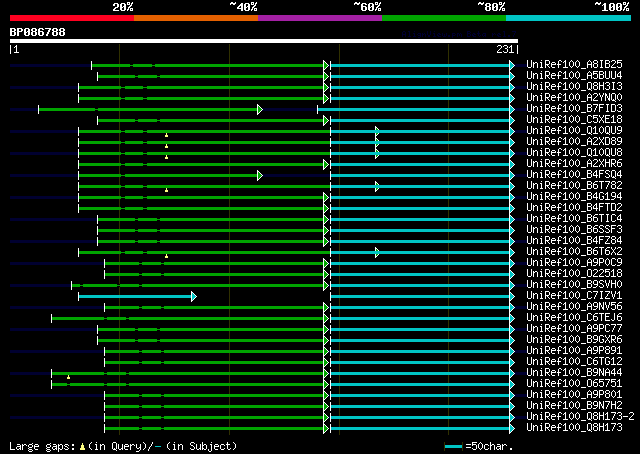640x454 pixels.
Task: Select hit UniRef100_B4FZ84
Action: tap(574, 241)
